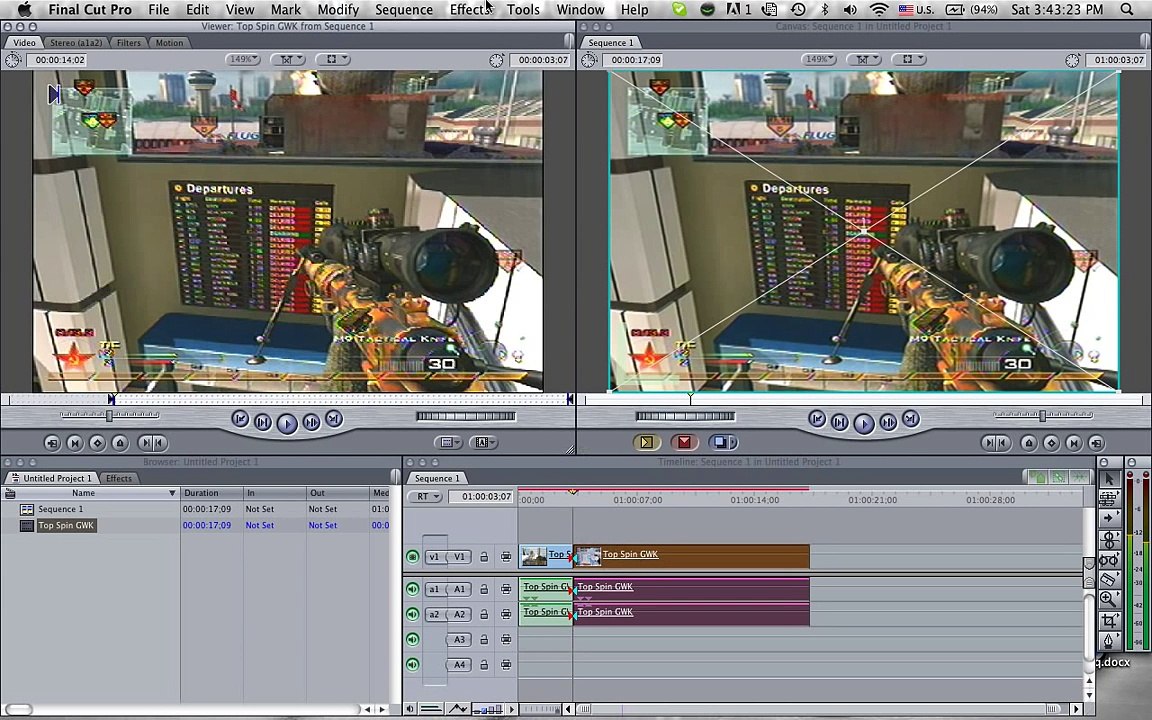
Task: Lock the A1 track
Action: pos(484,589)
